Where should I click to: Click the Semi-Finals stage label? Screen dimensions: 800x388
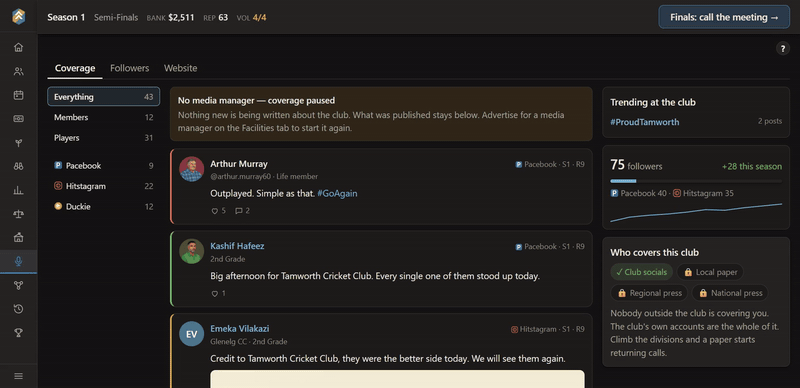[116, 17]
